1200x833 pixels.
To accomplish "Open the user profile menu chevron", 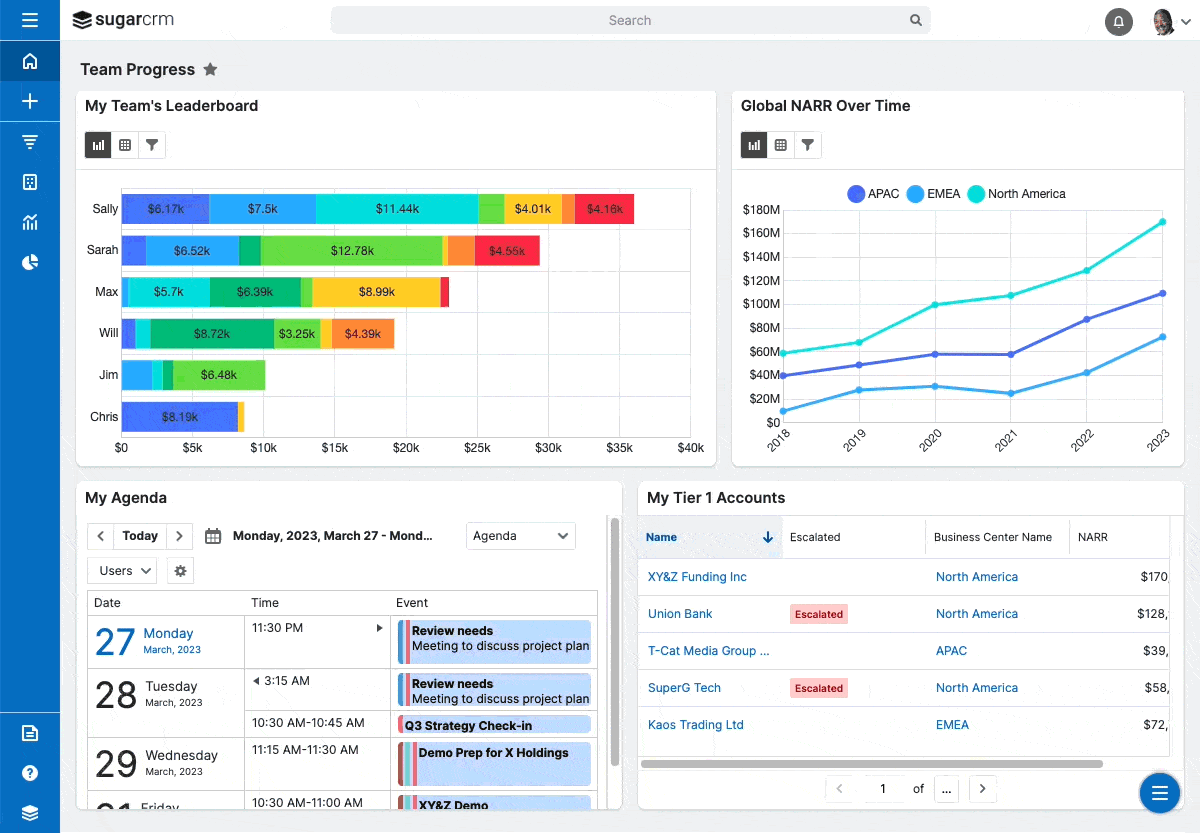I will 1186,21.
